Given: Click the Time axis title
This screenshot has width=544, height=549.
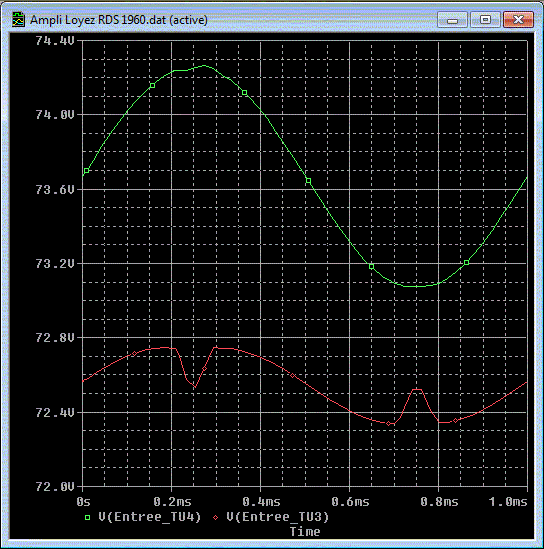Looking at the screenshot, I should 305,532.
